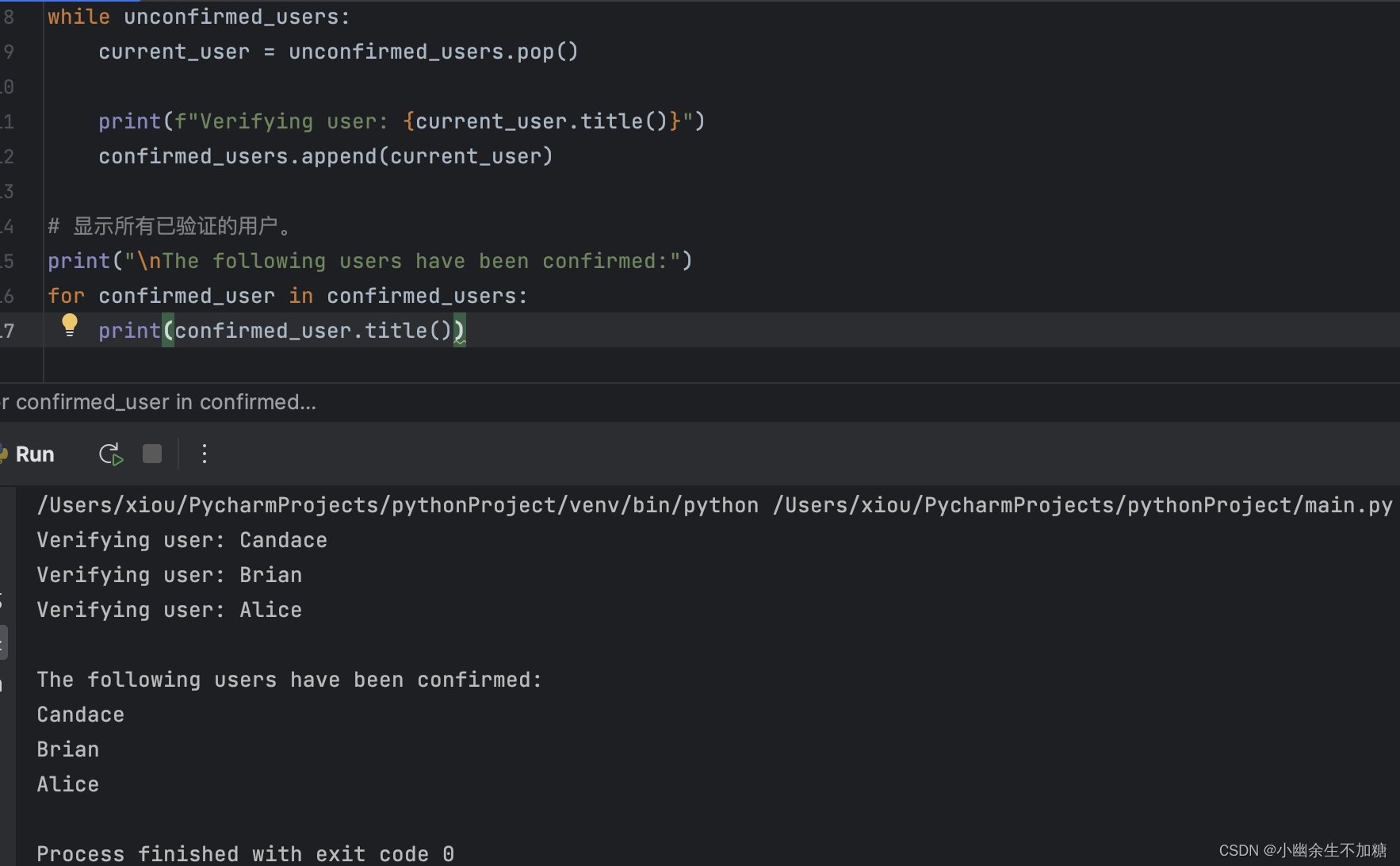Viewport: 1400px width, 866px height.
Task: Click the 'for confirmed_user in confirmed_users:' line
Action: (288, 296)
